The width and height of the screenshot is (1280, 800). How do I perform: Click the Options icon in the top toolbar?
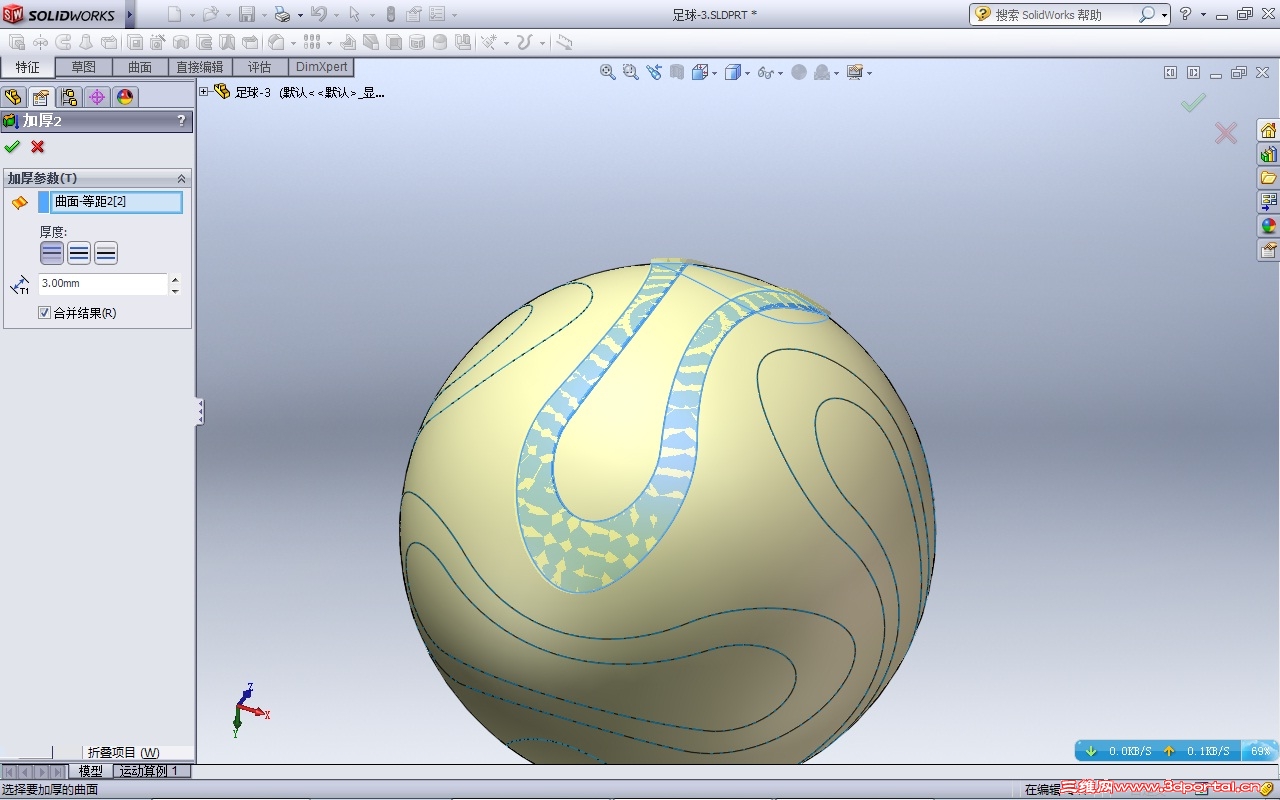click(437, 14)
